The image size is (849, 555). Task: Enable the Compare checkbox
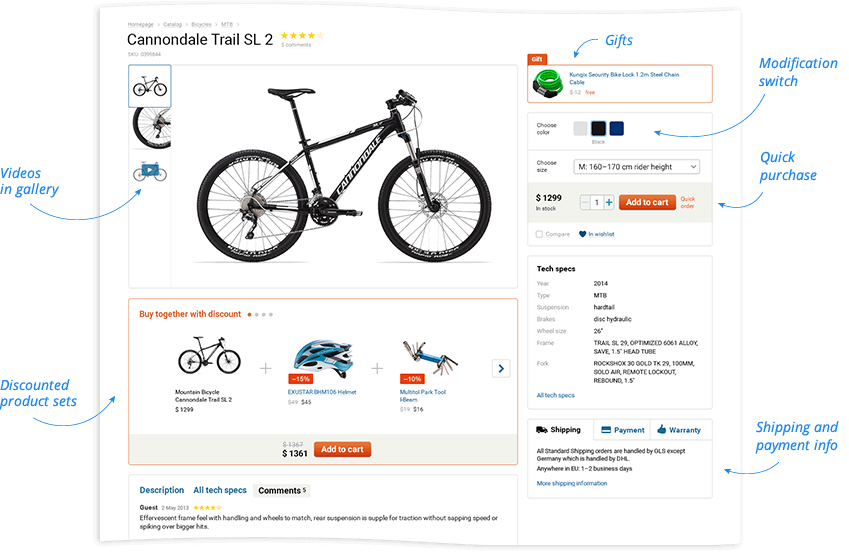(540, 234)
